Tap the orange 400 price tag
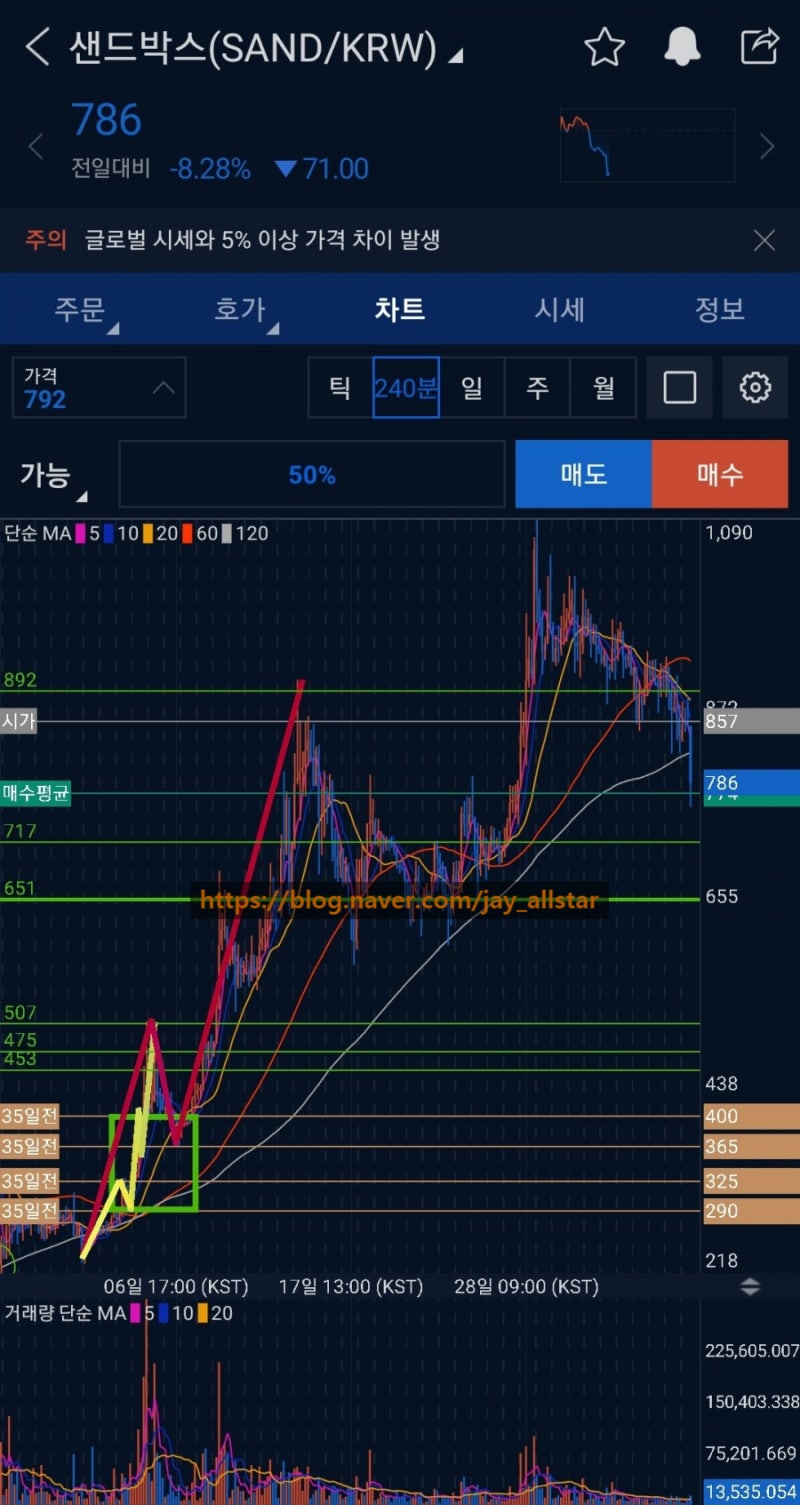Image resolution: width=800 pixels, height=1505 pixels. pos(751,1116)
